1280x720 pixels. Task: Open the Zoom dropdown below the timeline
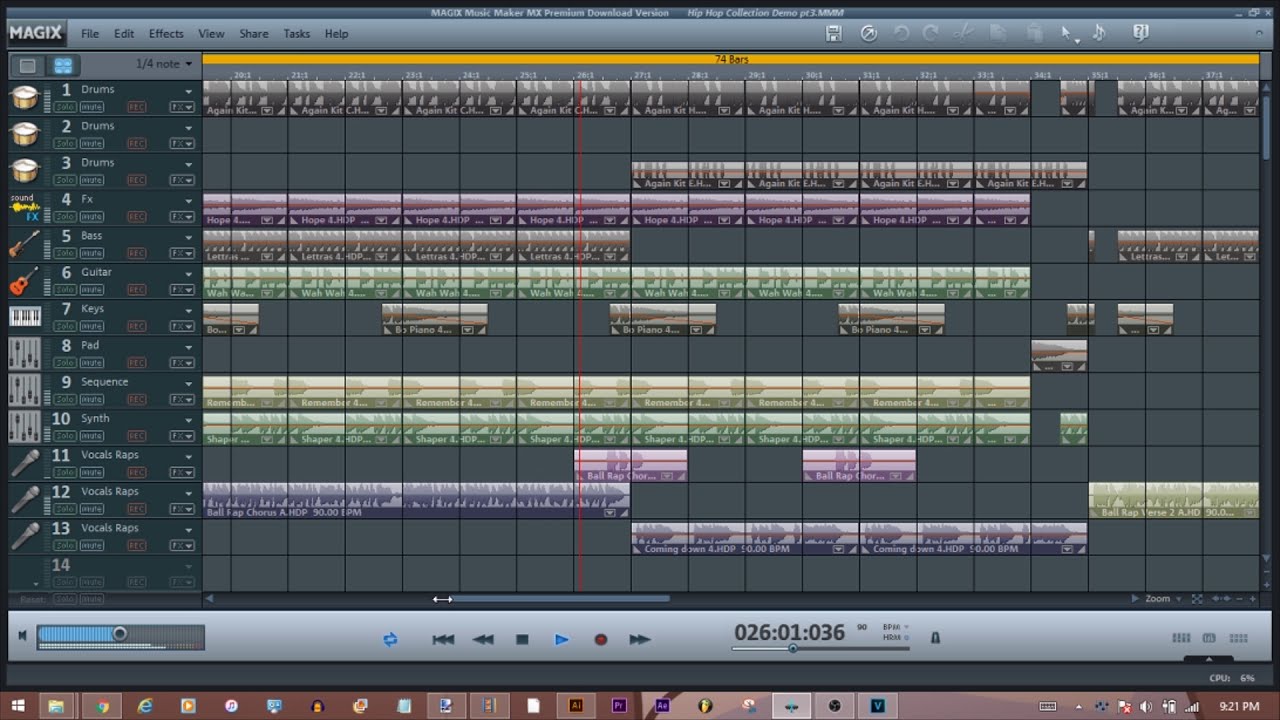pyautogui.click(x=1163, y=598)
